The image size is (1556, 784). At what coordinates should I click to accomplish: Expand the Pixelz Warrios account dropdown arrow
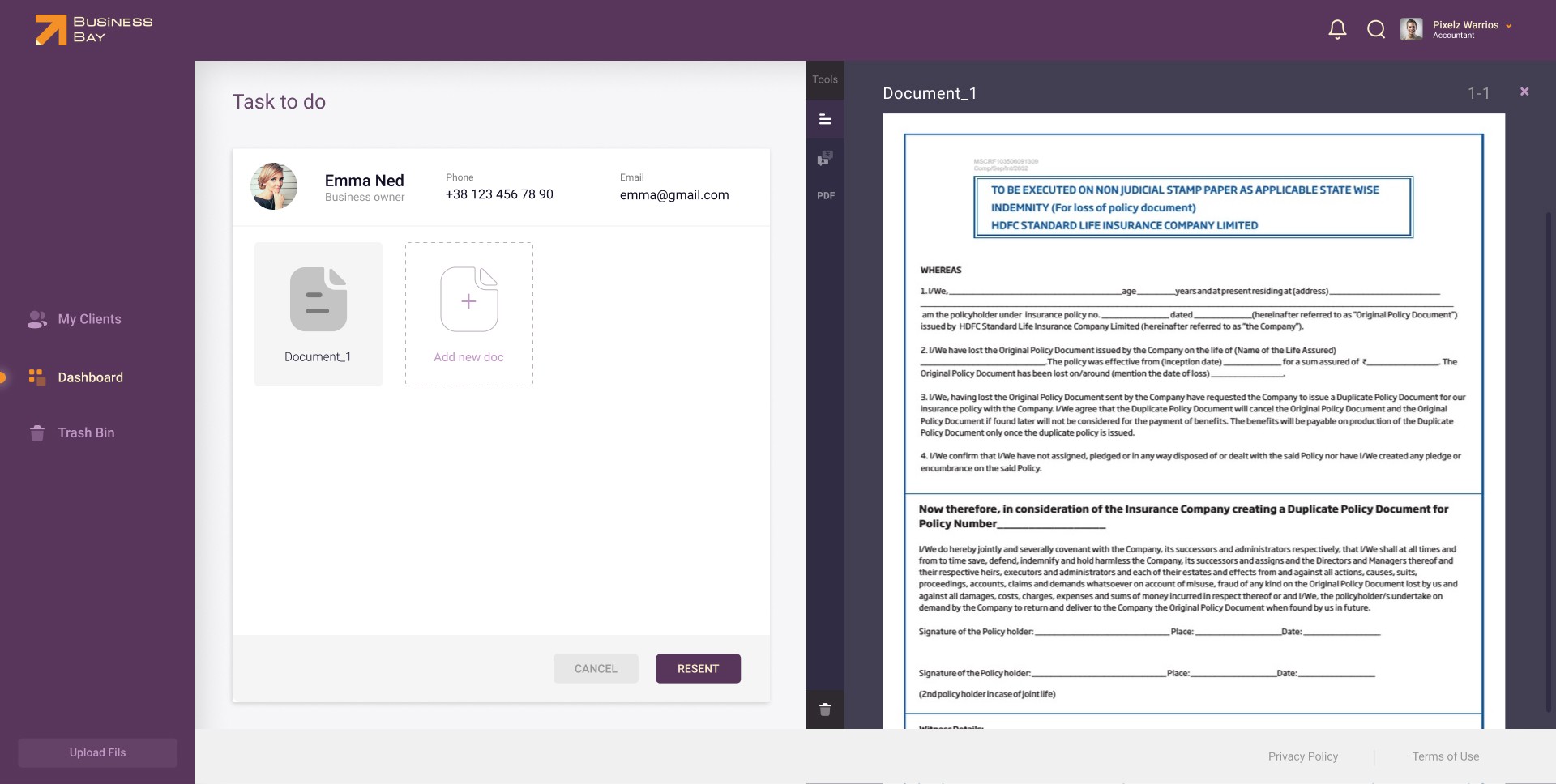(1509, 26)
